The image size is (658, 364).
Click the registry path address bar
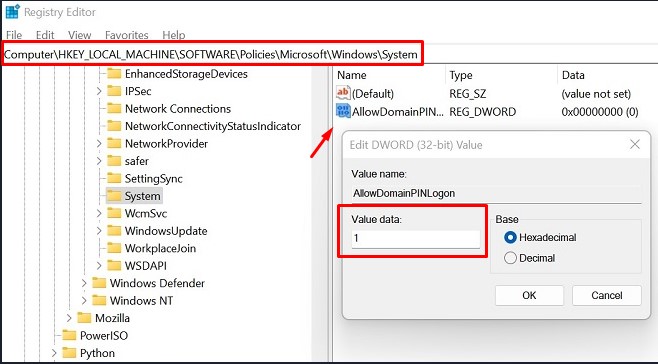pos(212,55)
